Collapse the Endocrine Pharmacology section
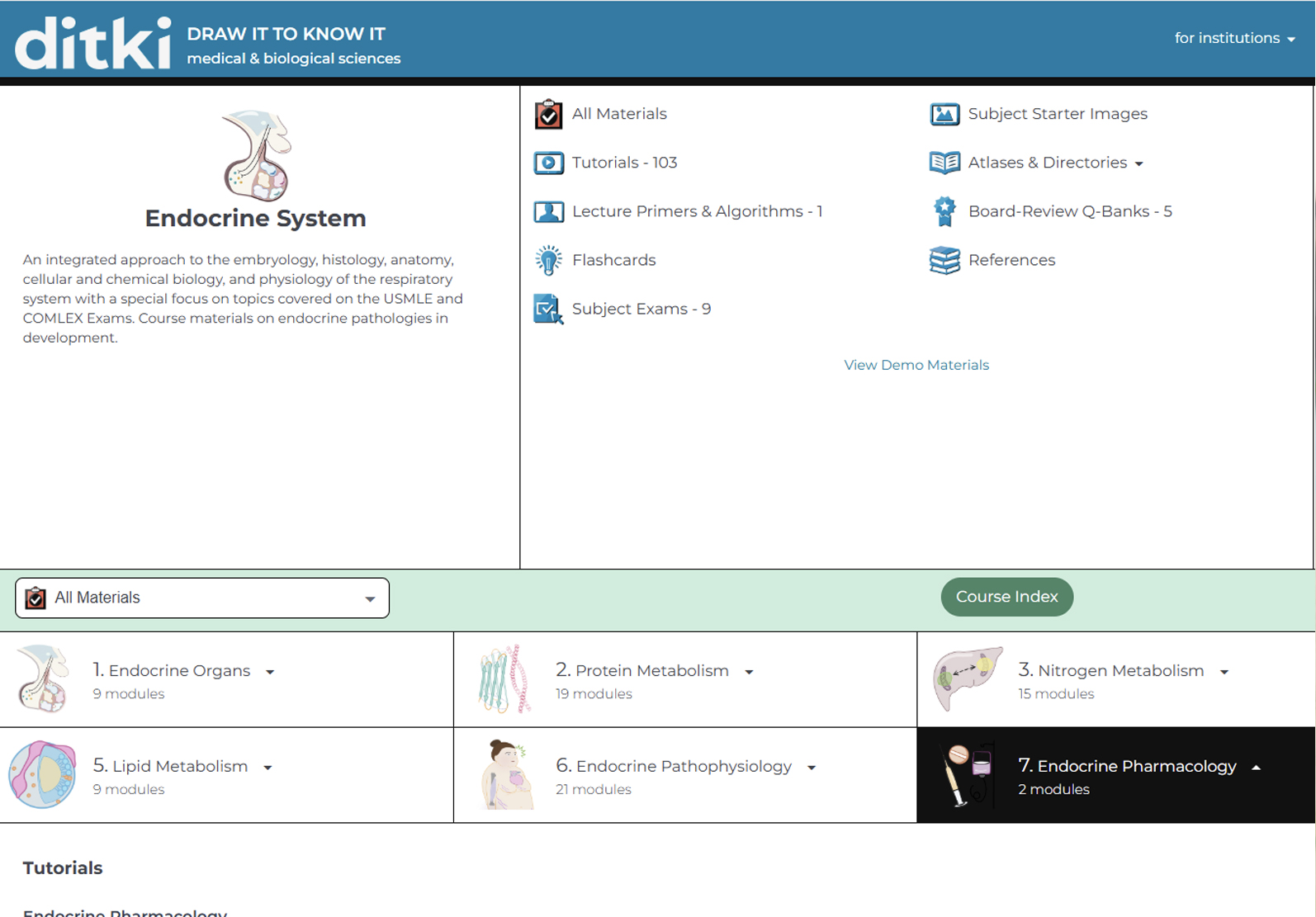This screenshot has width=1316, height=917. pyautogui.click(x=1256, y=768)
